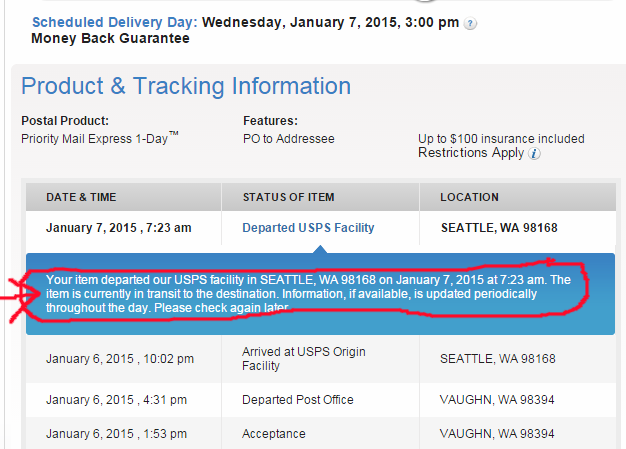Click Priority Mail Express 1-Day product name

(100, 139)
